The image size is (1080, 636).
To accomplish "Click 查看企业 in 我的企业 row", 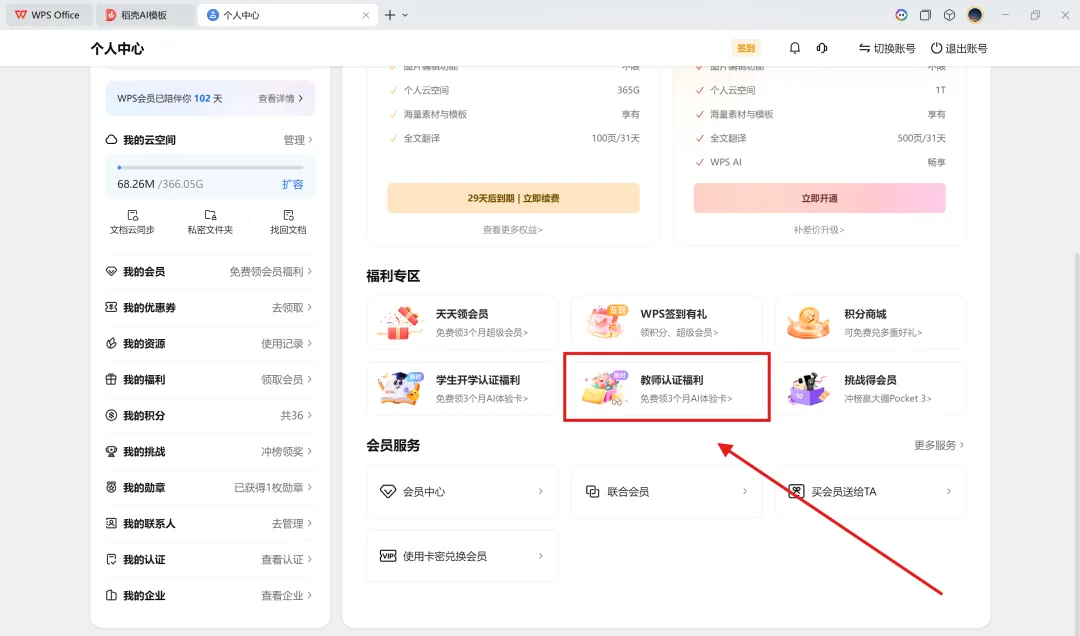I will (x=287, y=595).
